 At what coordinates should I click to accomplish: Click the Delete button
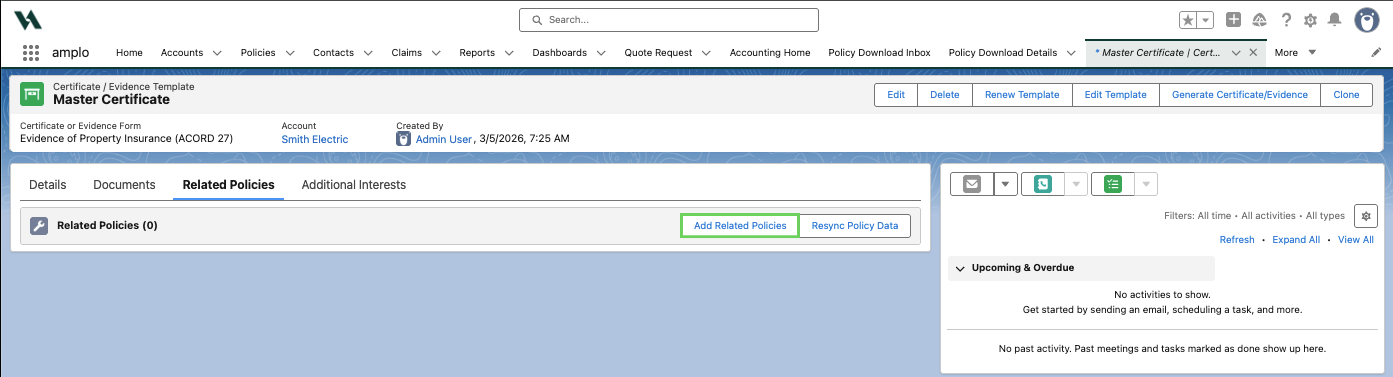[x=945, y=94]
